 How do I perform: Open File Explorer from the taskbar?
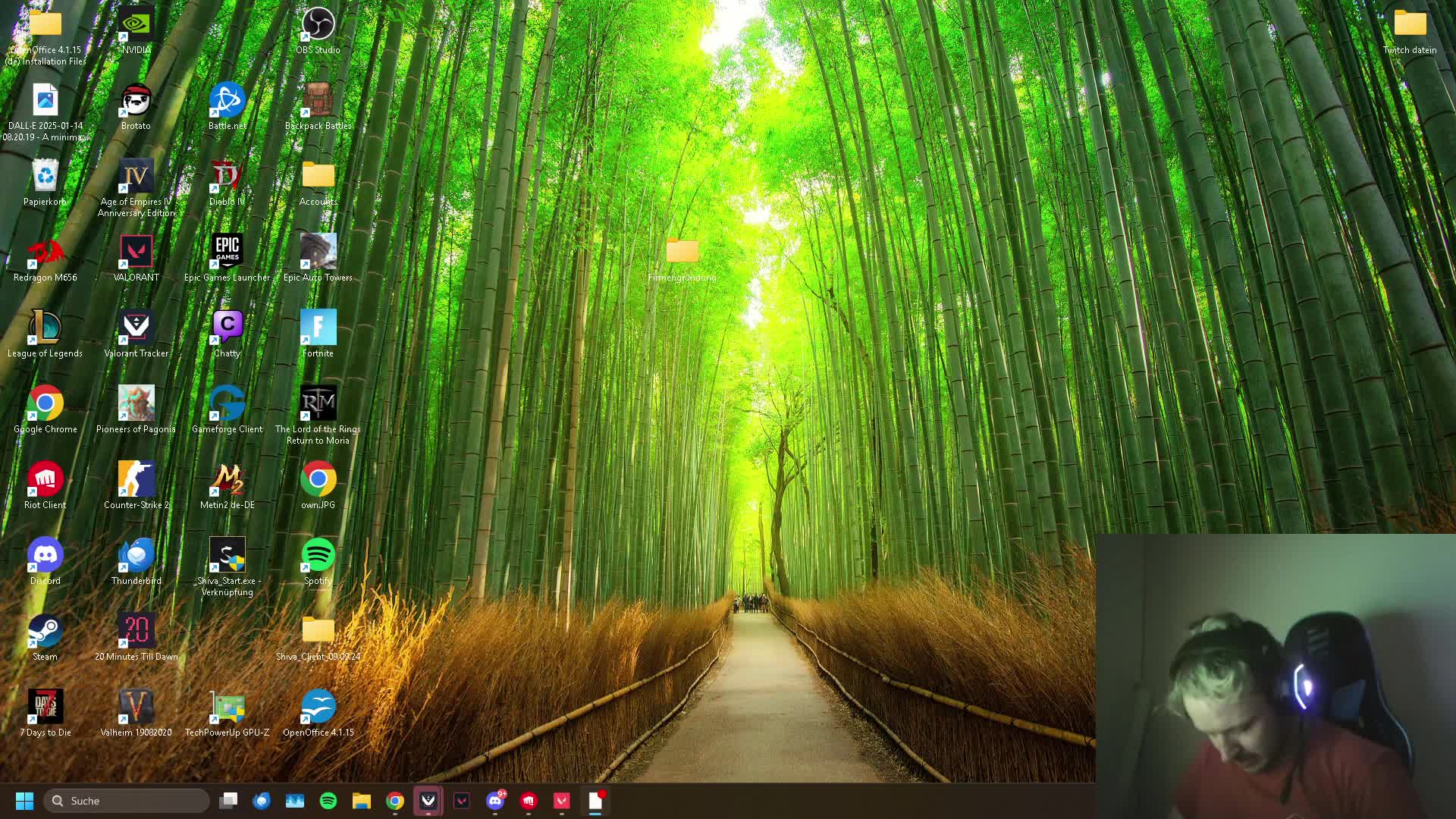(362, 801)
